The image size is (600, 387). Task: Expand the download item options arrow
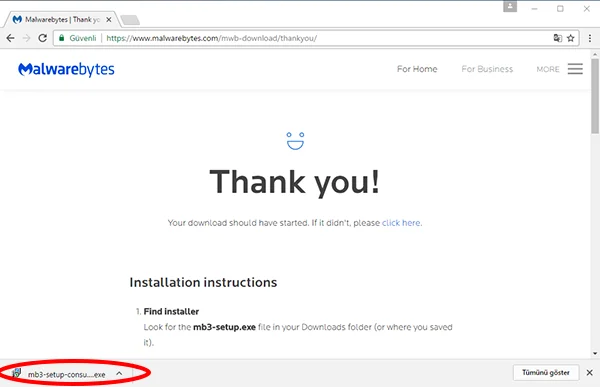click(x=119, y=373)
